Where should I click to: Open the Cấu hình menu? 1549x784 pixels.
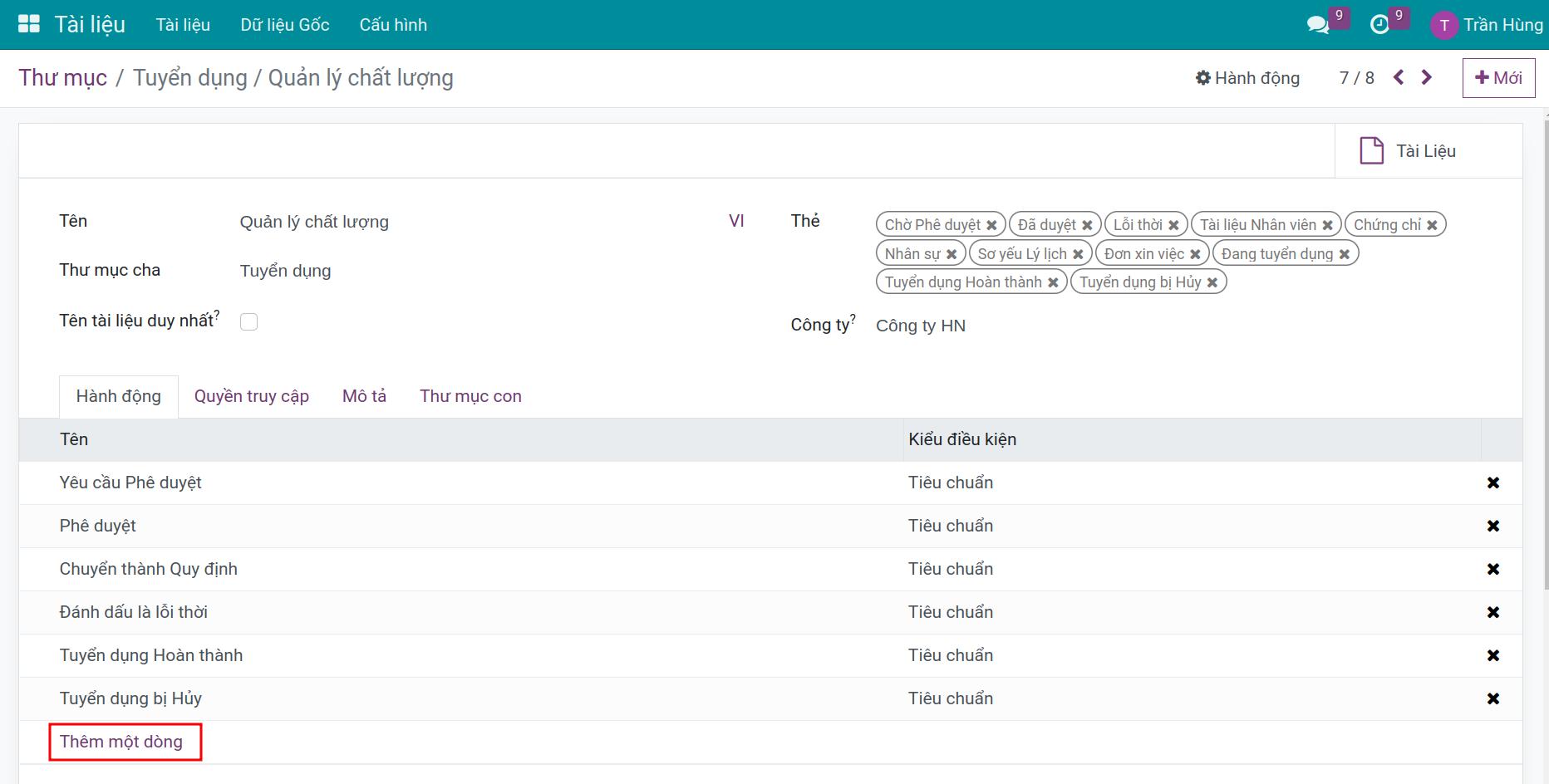pyautogui.click(x=393, y=25)
